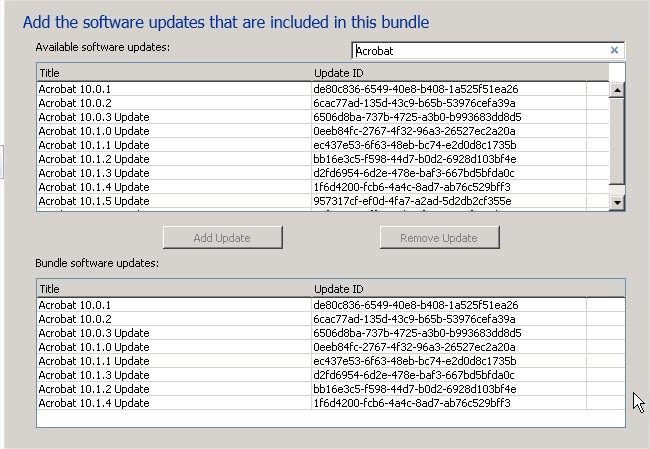Click ID bb16e3c5-f598-44d7-b0d2-6928d103bf4e in bundle list

click(x=415, y=389)
